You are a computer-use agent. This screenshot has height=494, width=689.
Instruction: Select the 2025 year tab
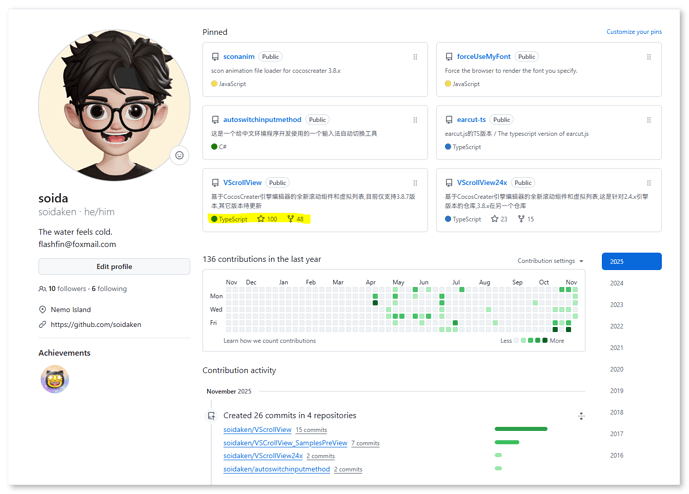(x=631, y=261)
